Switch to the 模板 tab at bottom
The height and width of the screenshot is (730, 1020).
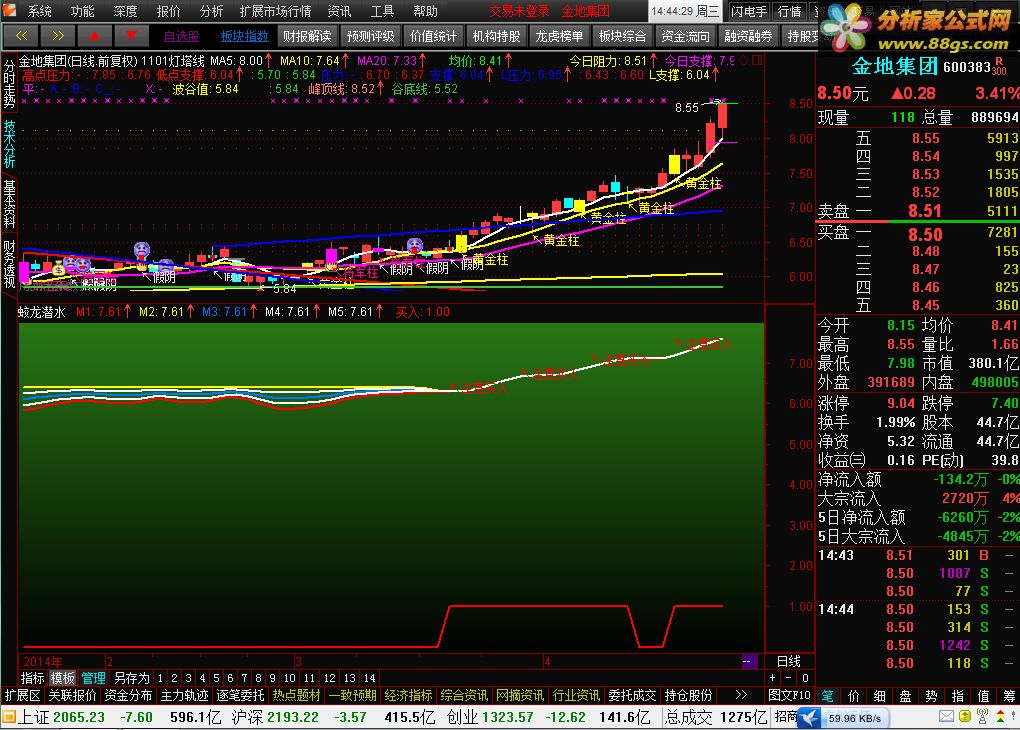[62, 678]
